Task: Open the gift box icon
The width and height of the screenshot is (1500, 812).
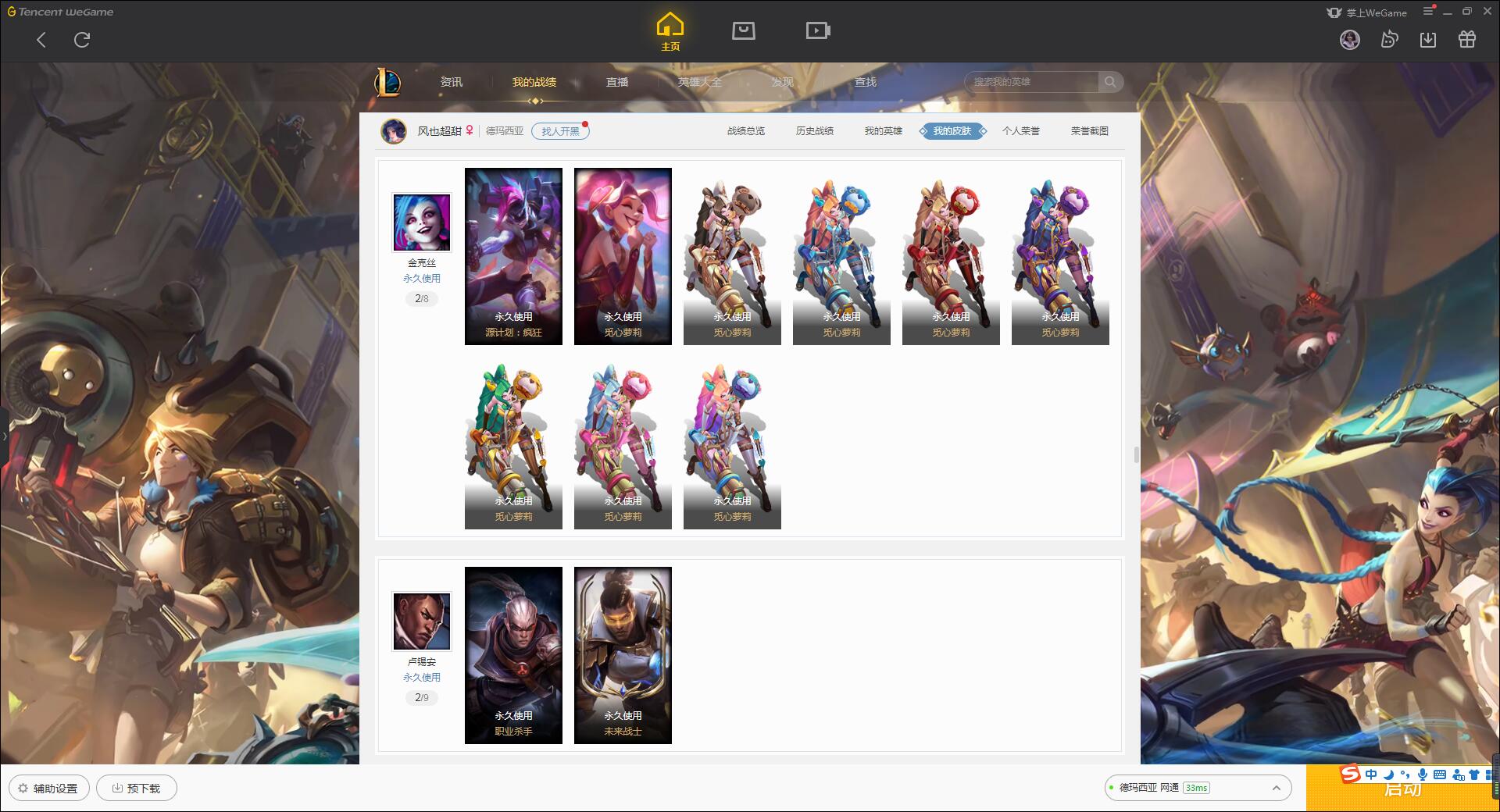Action: click(x=1467, y=39)
